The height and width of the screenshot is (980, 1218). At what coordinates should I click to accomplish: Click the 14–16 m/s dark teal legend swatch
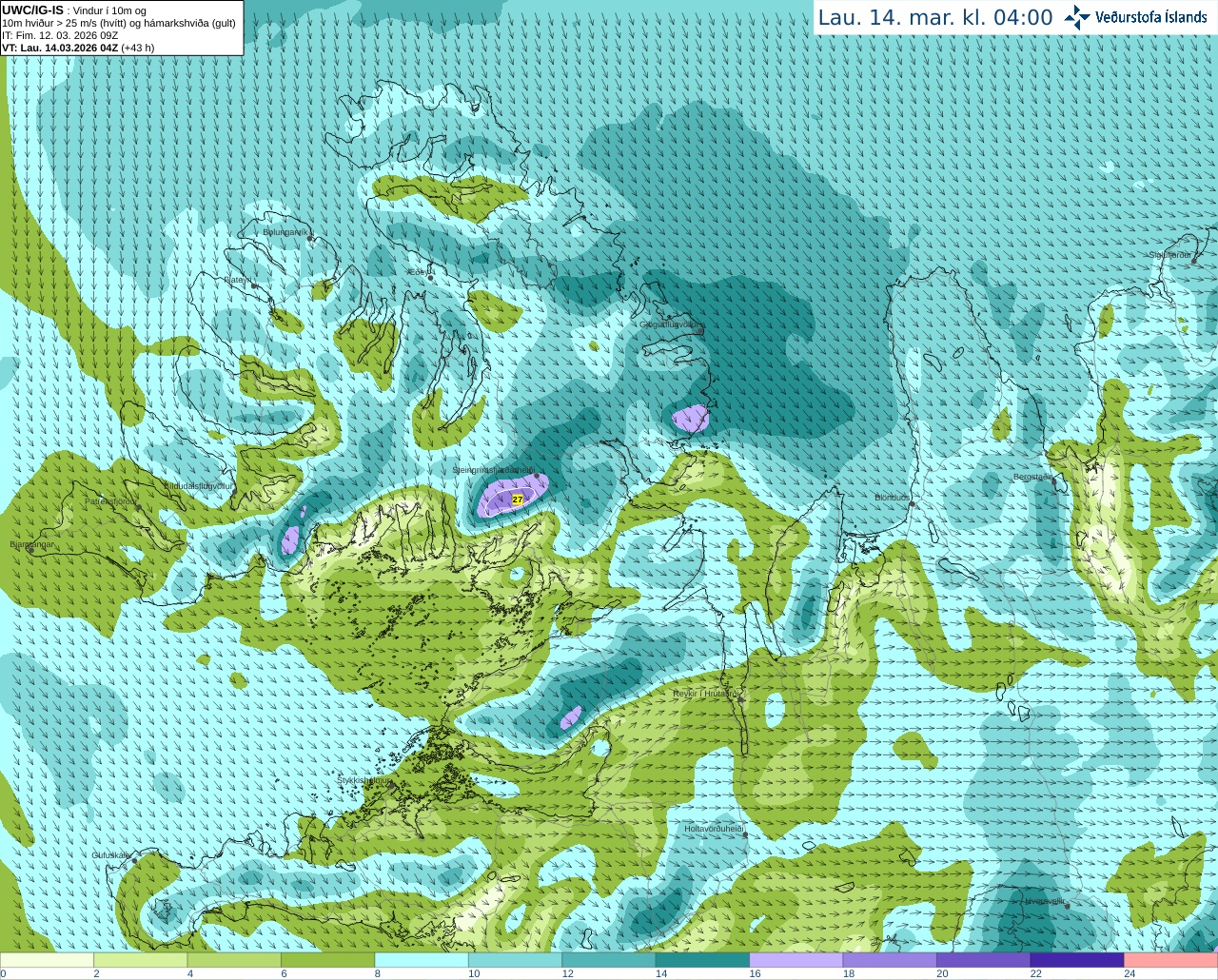[702, 960]
